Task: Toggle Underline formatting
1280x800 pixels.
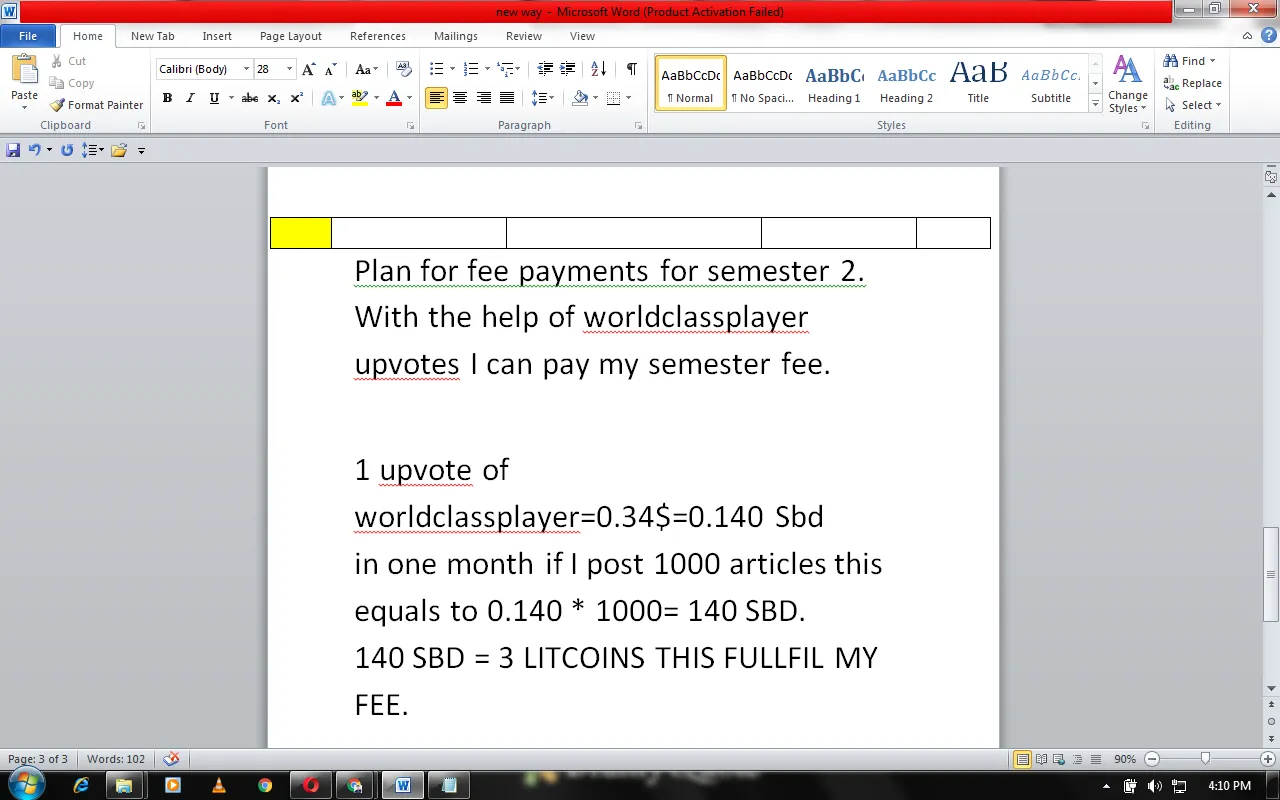Action: (x=214, y=98)
